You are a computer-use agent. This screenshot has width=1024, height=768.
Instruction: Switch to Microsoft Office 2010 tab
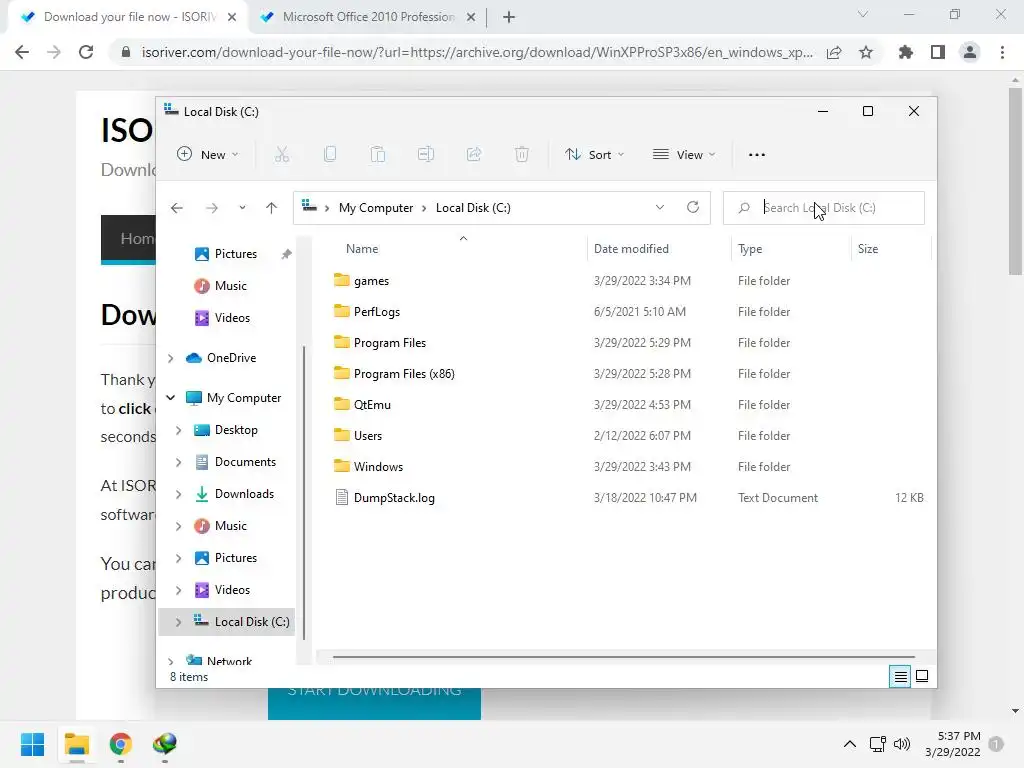click(369, 17)
